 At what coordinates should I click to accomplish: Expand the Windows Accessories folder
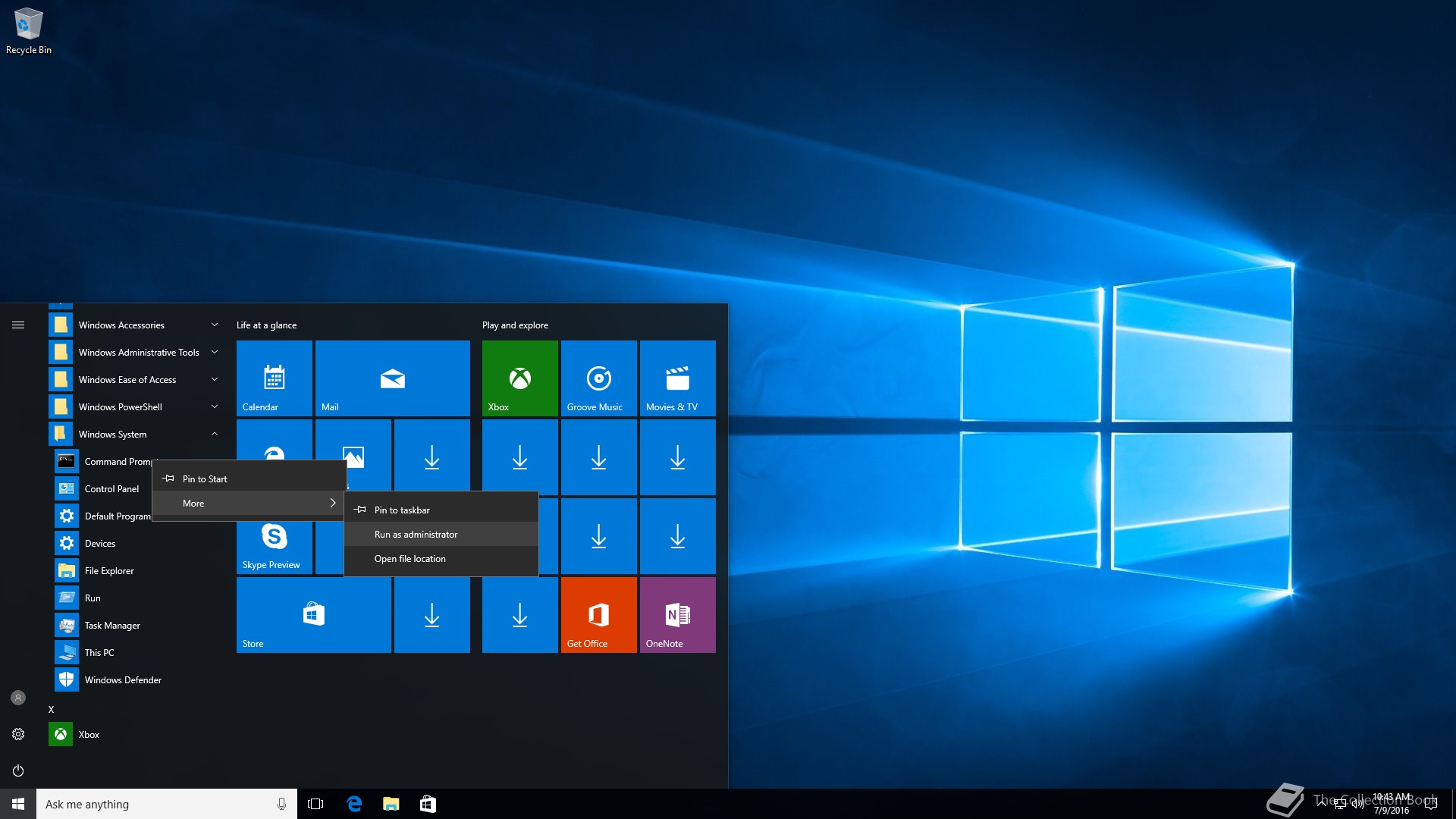136,325
